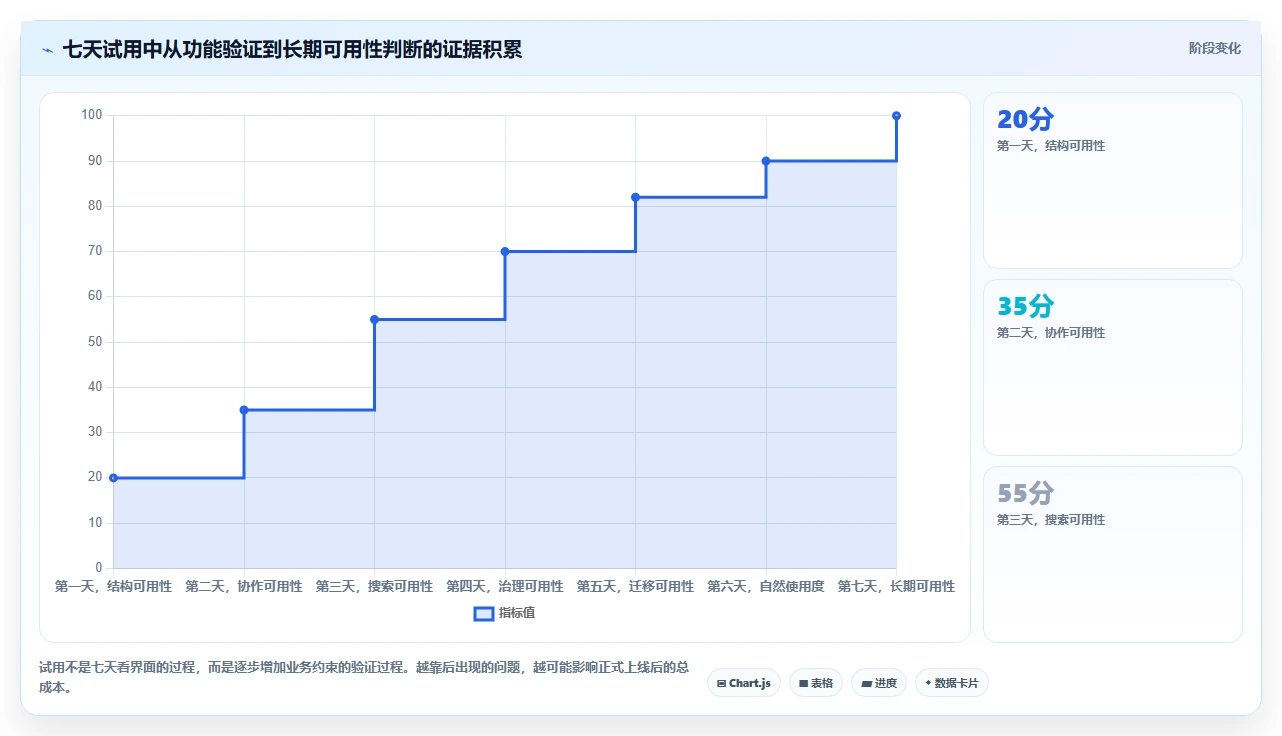Image resolution: width=1282 pixels, height=736 pixels.
Task: Open the 55分 data card
Action: pos(1112,554)
